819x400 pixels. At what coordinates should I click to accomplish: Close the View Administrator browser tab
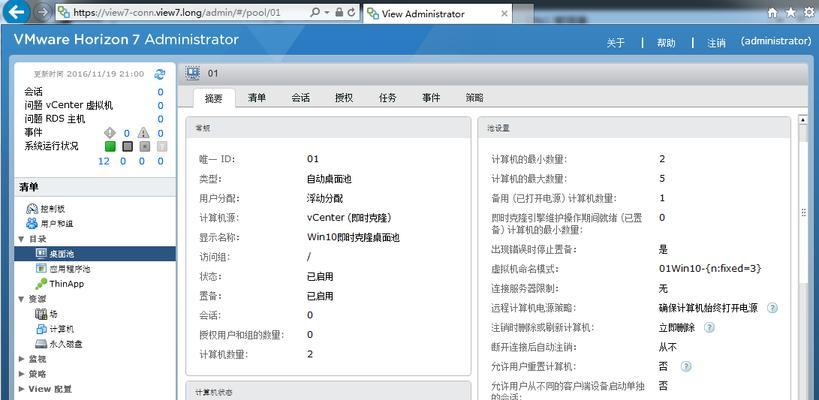tap(505, 14)
